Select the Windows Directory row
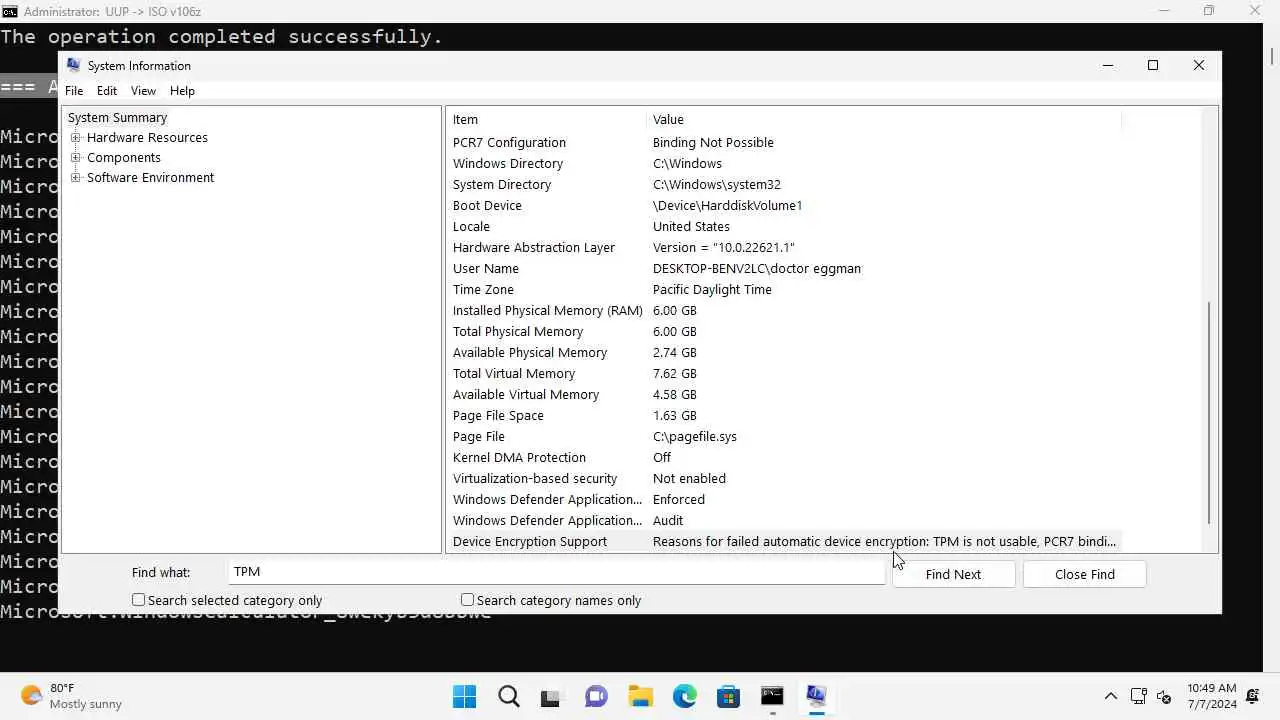 (x=784, y=164)
